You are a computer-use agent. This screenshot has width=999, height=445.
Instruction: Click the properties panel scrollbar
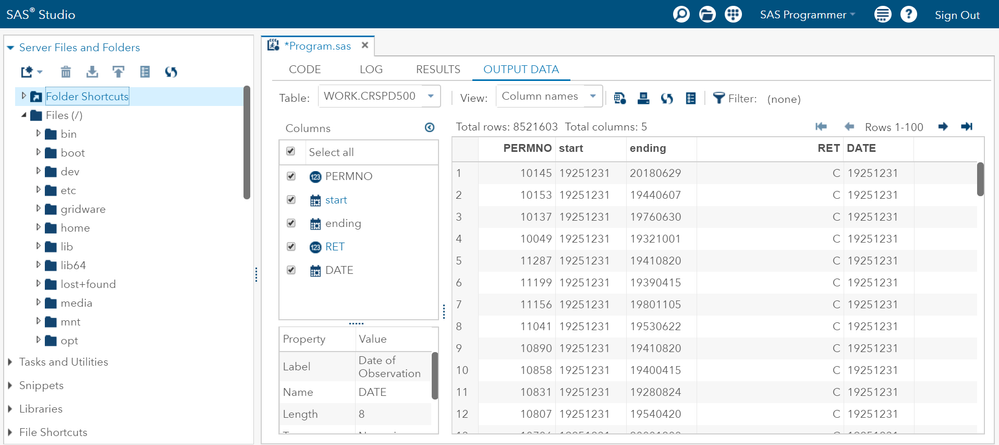coord(435,376)
